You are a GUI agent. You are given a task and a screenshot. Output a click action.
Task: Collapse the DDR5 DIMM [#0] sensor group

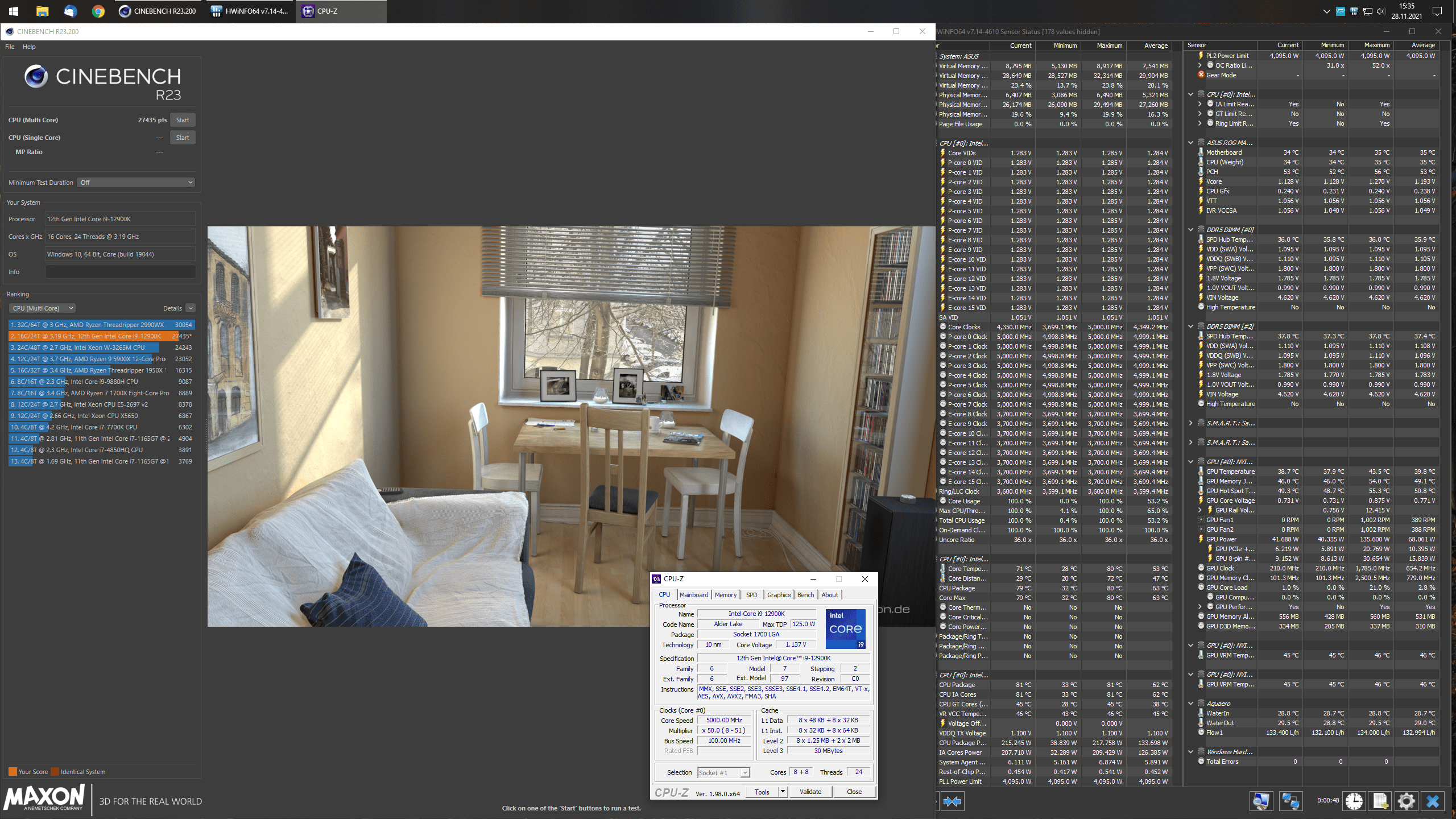point(1190,230)
